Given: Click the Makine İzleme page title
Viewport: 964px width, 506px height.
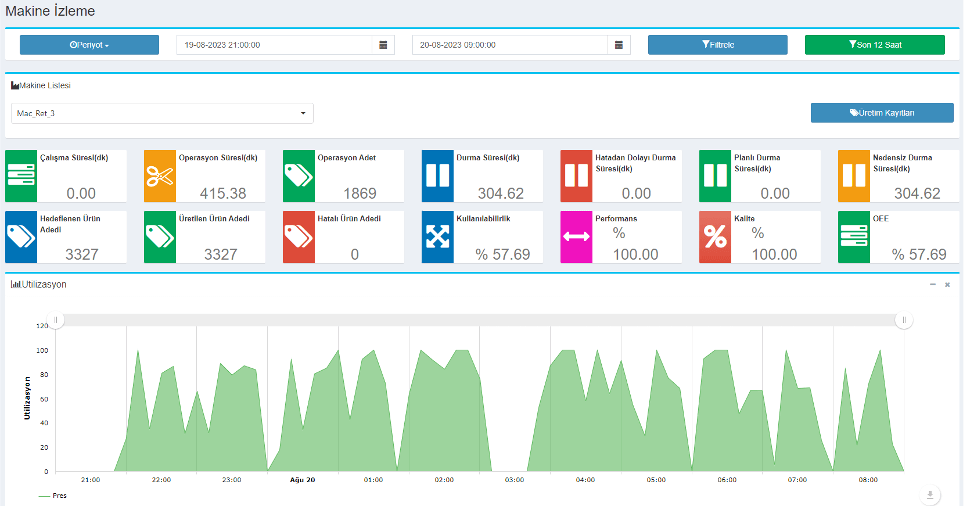Looking at the screenshot, I should coord(50,11).
